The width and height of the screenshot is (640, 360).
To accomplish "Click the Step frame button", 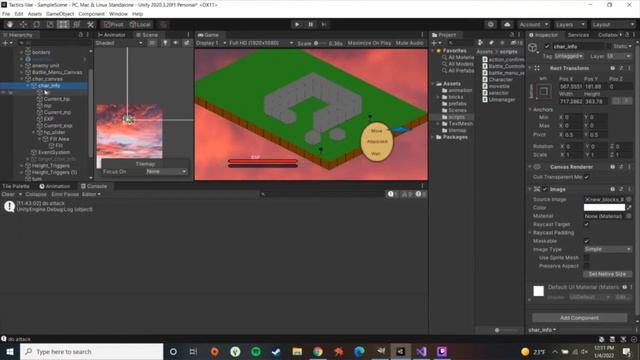I will click(x=324, y=24).
